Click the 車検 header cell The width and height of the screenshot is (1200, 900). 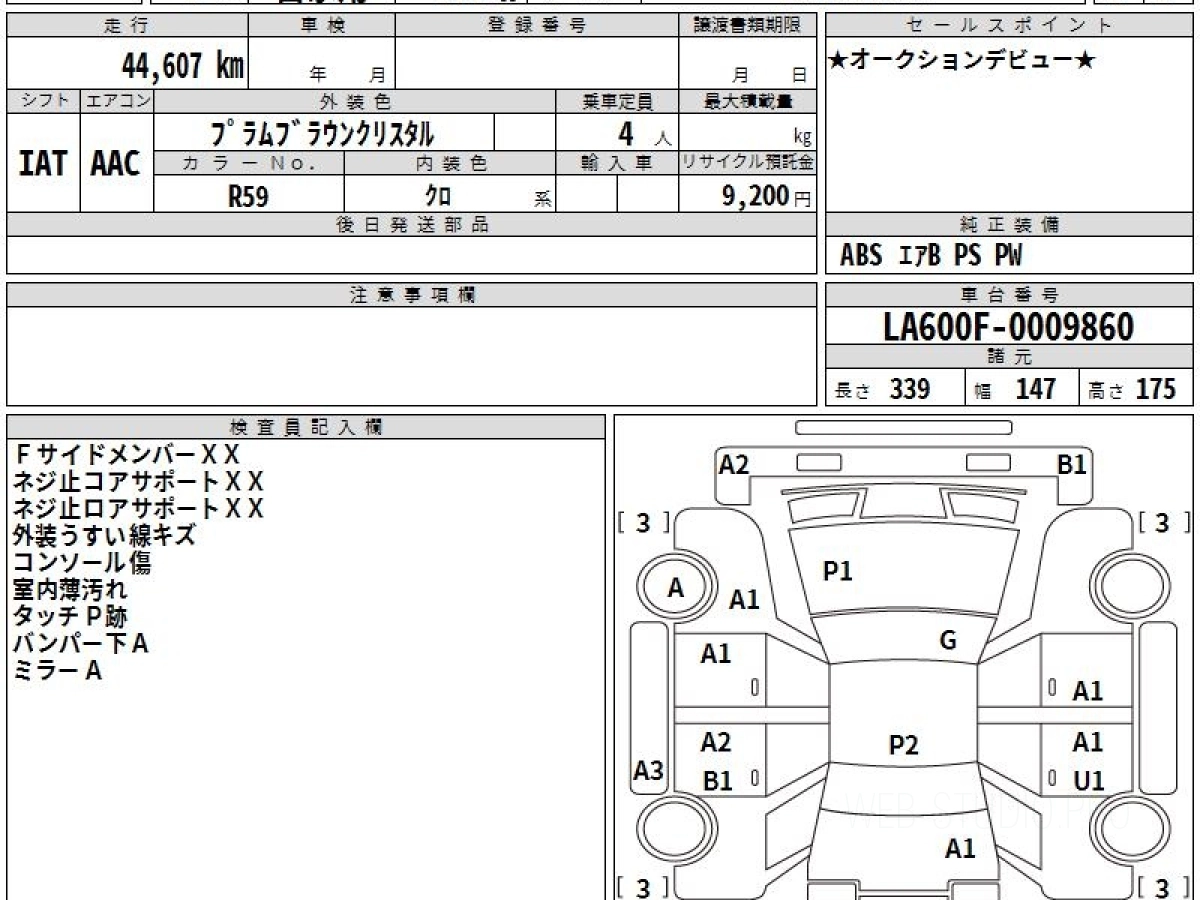[x=321, y=25]
